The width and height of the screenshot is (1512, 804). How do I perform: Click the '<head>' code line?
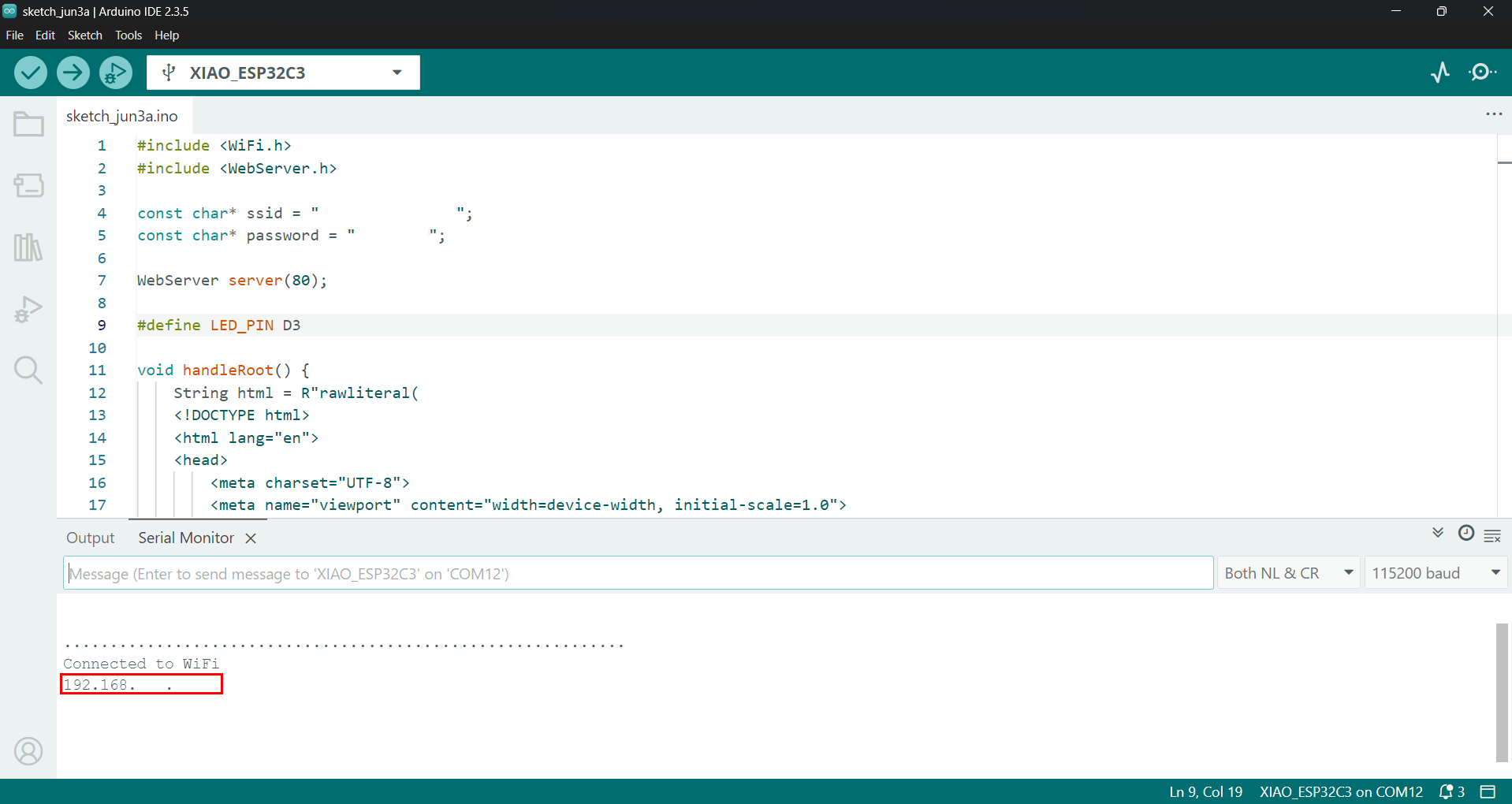pyautogui.click(x=200, y=460)
